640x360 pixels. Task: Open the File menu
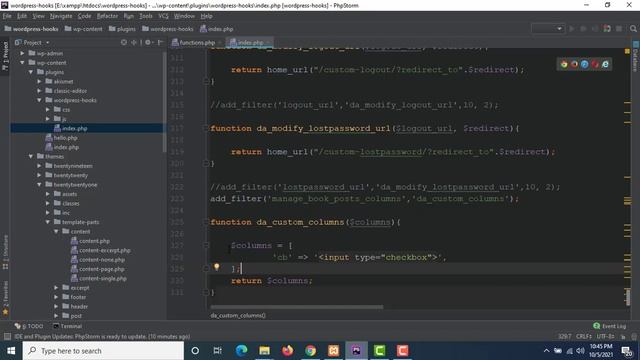click(x=7, y=16)
